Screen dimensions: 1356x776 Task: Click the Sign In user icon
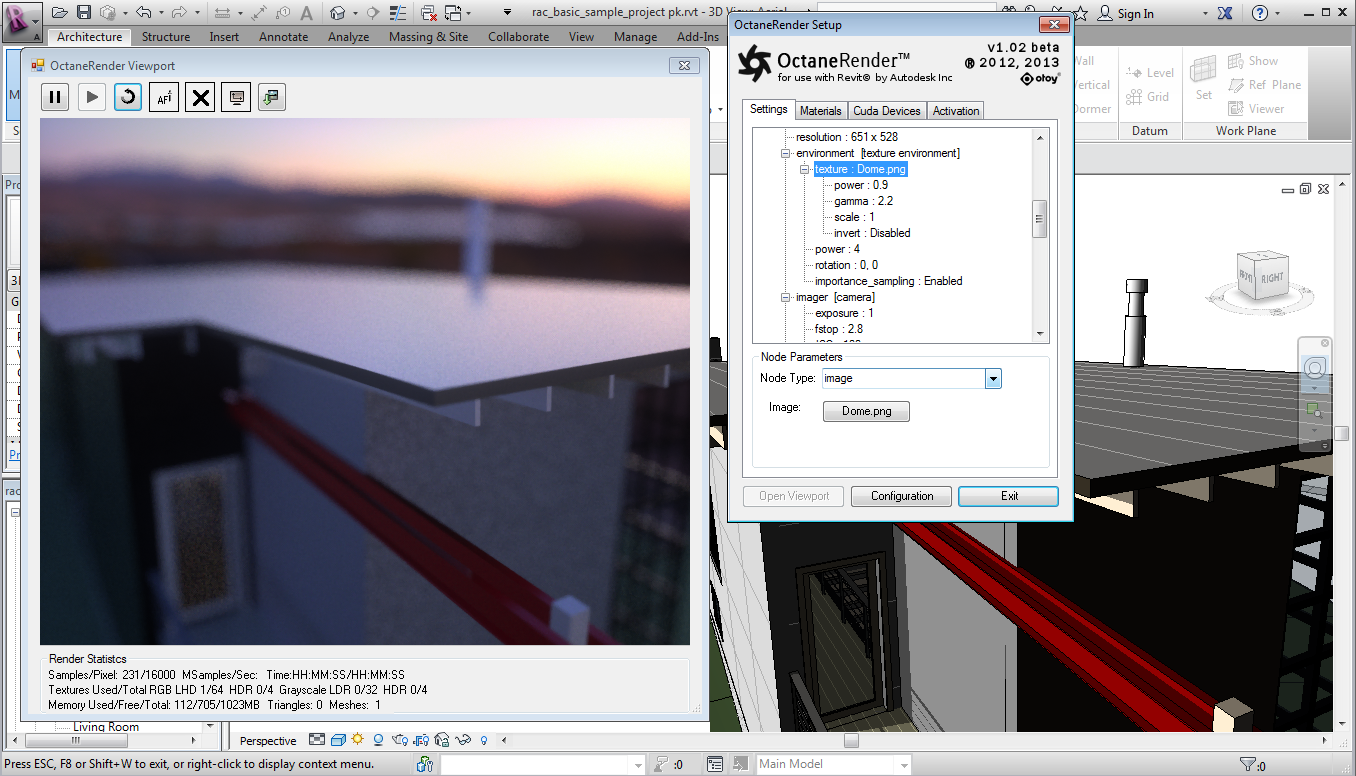(1105, 13)
